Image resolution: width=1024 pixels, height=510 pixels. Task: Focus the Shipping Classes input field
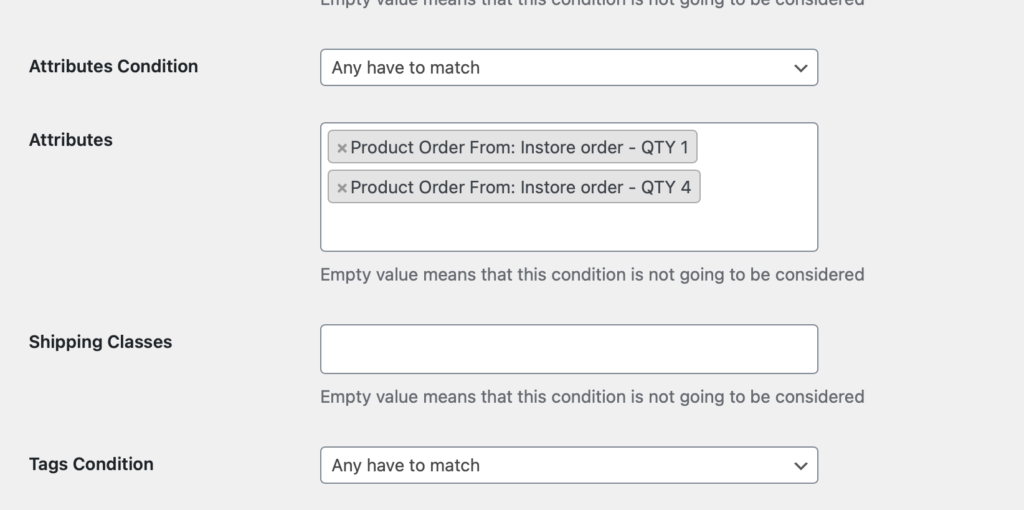[568, 349]
